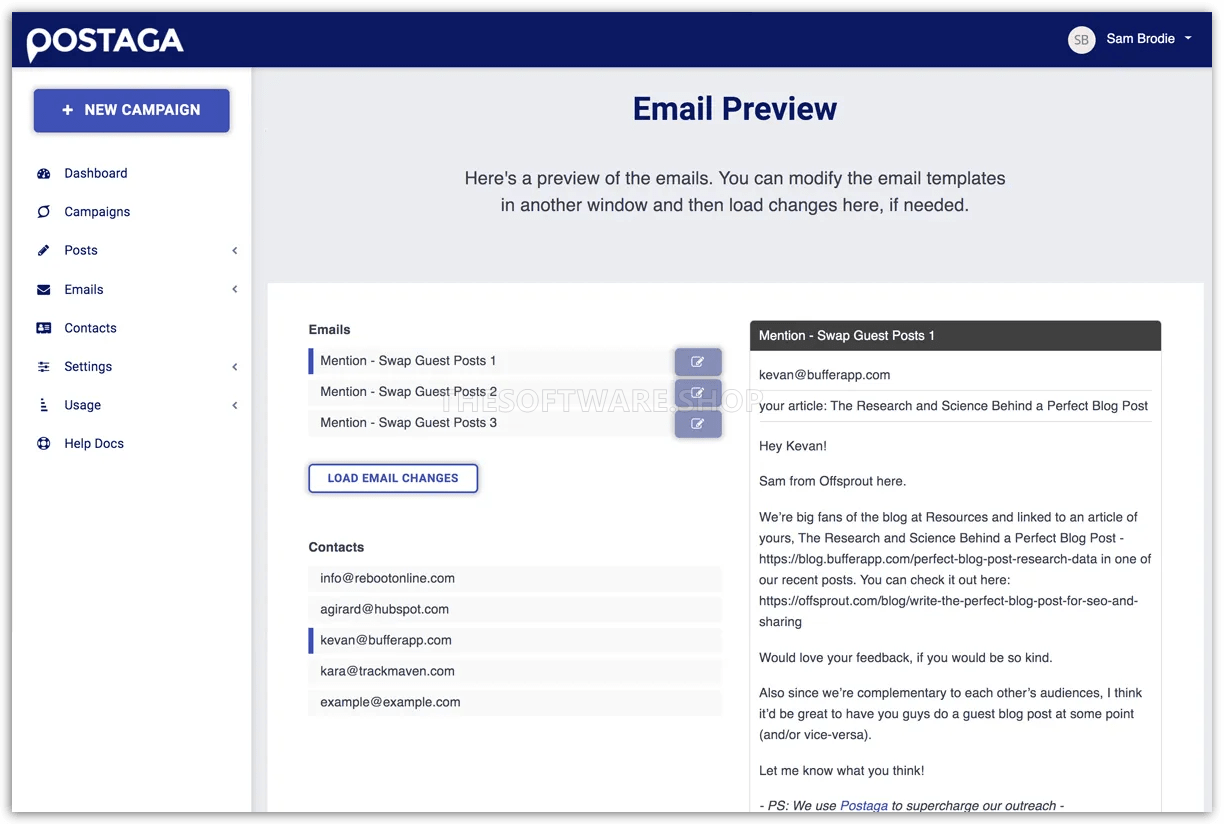Click the Postaga logo

coord(105,42)
